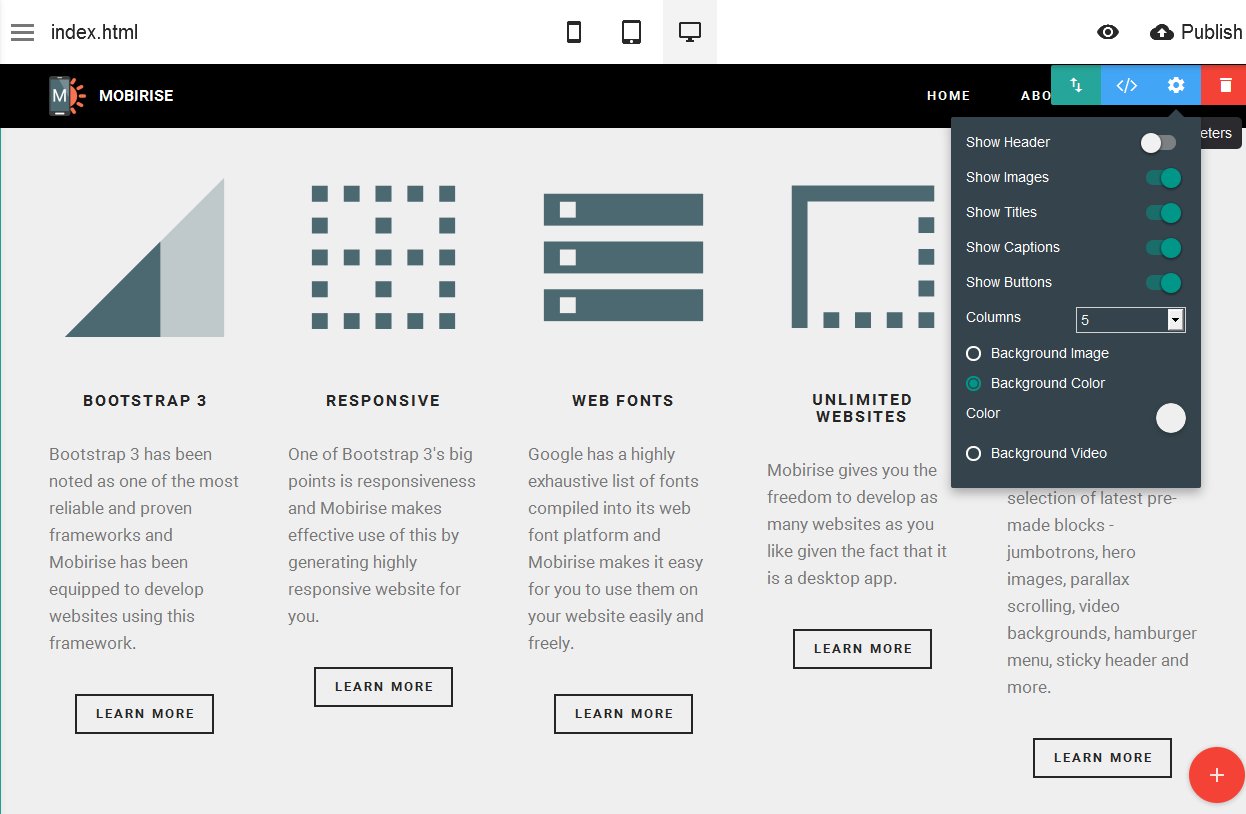
Task: Select Background Color radio option
Action: tap(973, 384)
